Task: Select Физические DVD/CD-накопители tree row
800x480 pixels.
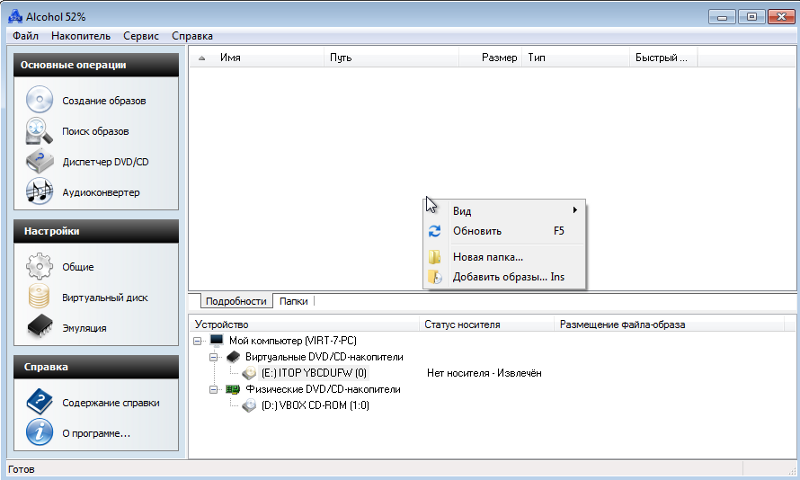Action: (322, 389)
